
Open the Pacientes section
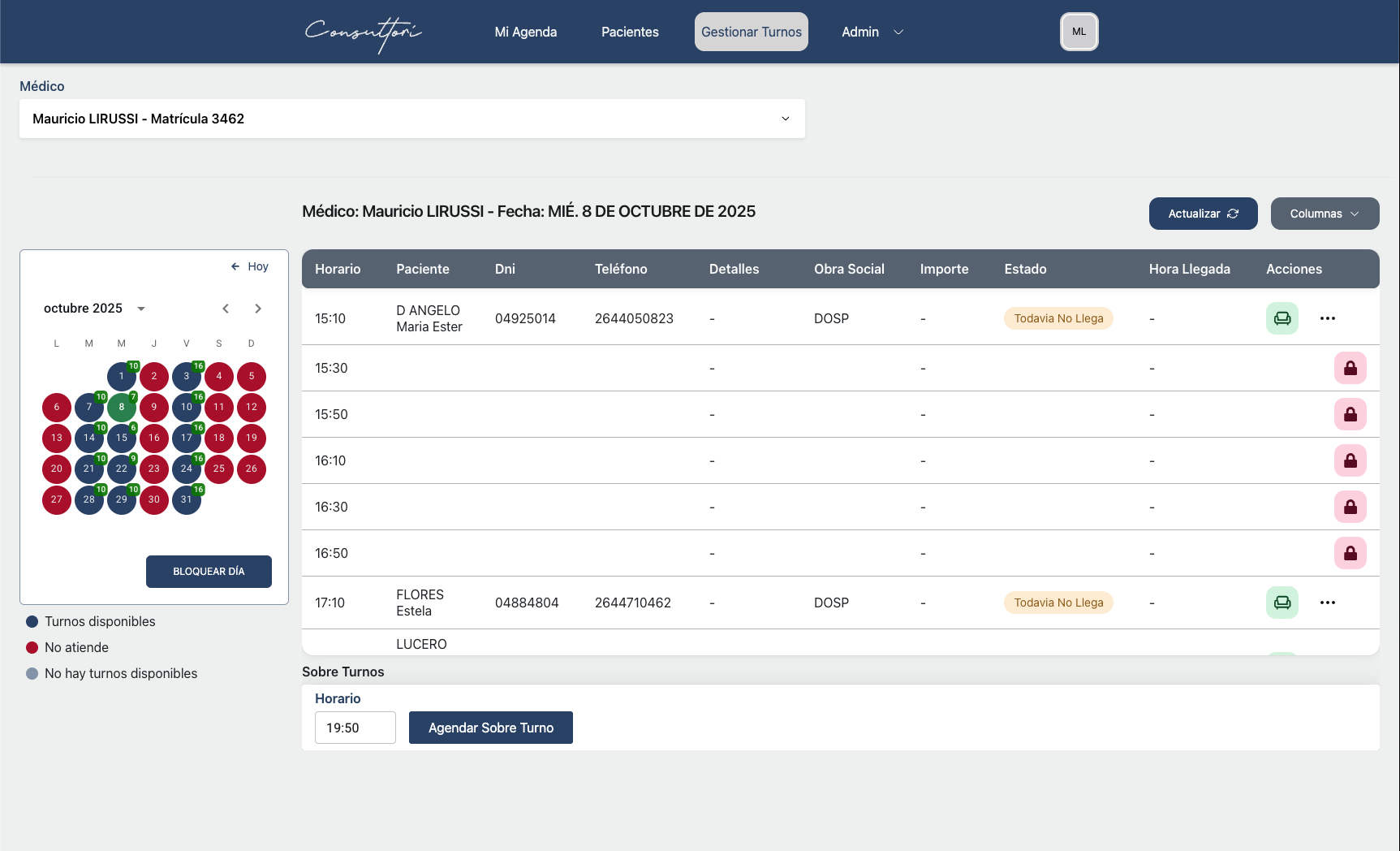[630, 32]
